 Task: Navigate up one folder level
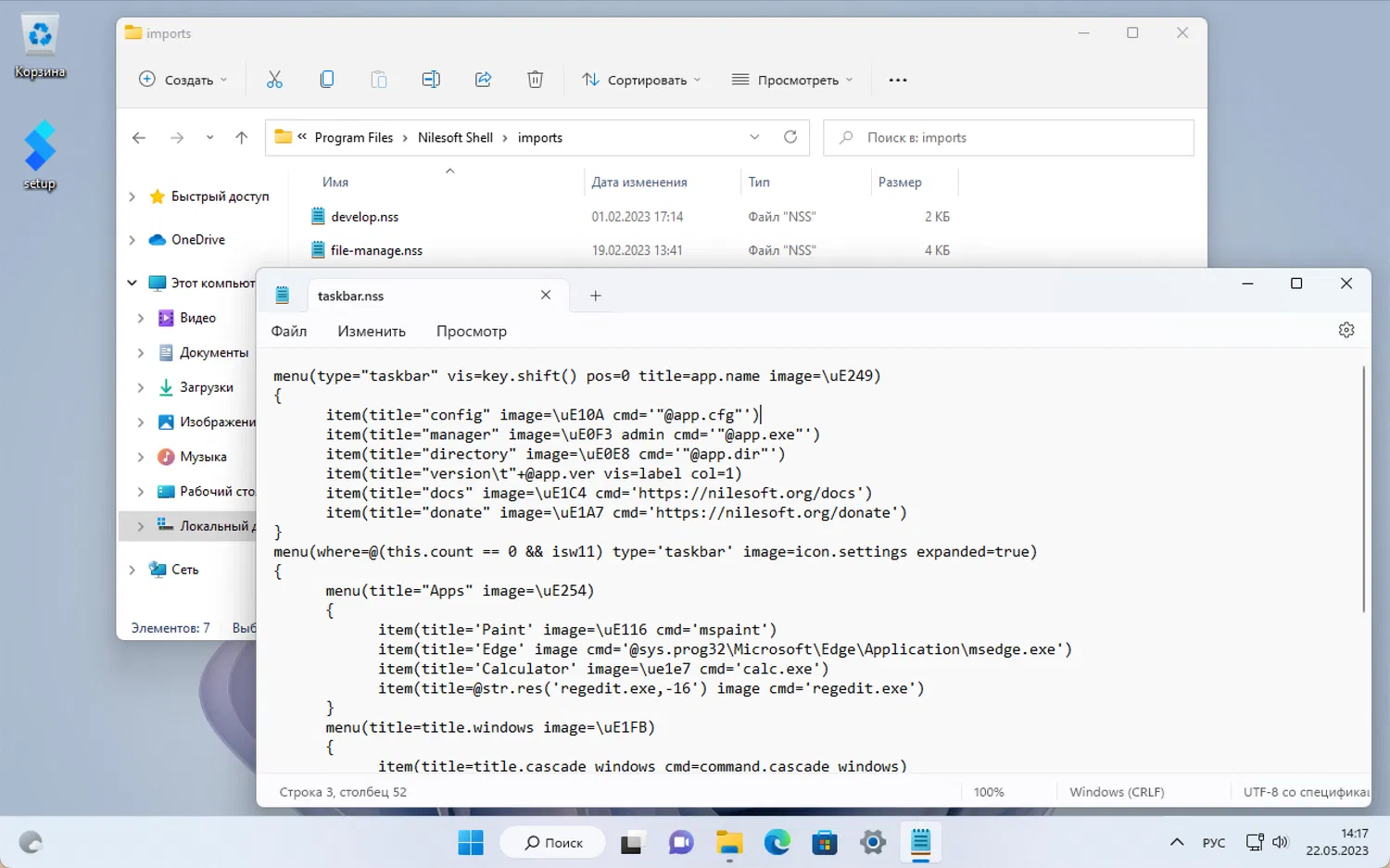(x=242, y=137)
